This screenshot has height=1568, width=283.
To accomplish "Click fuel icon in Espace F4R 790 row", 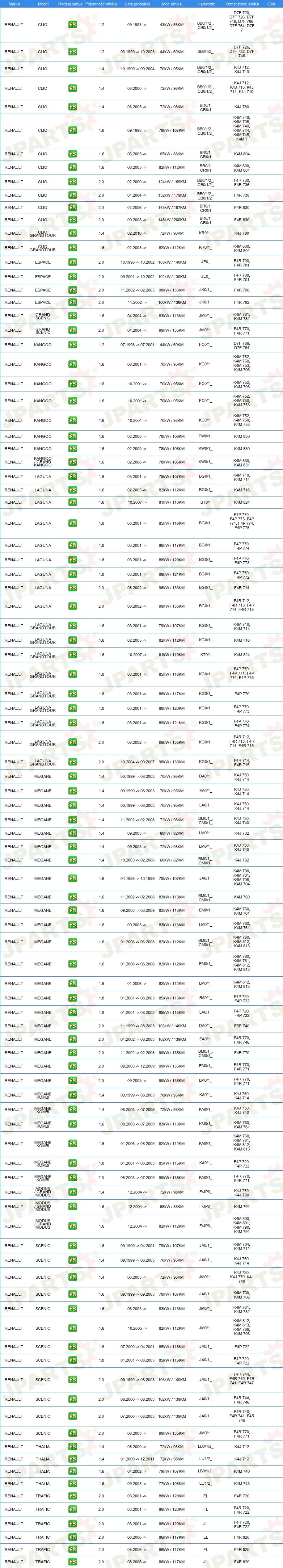I will point(72,290).
